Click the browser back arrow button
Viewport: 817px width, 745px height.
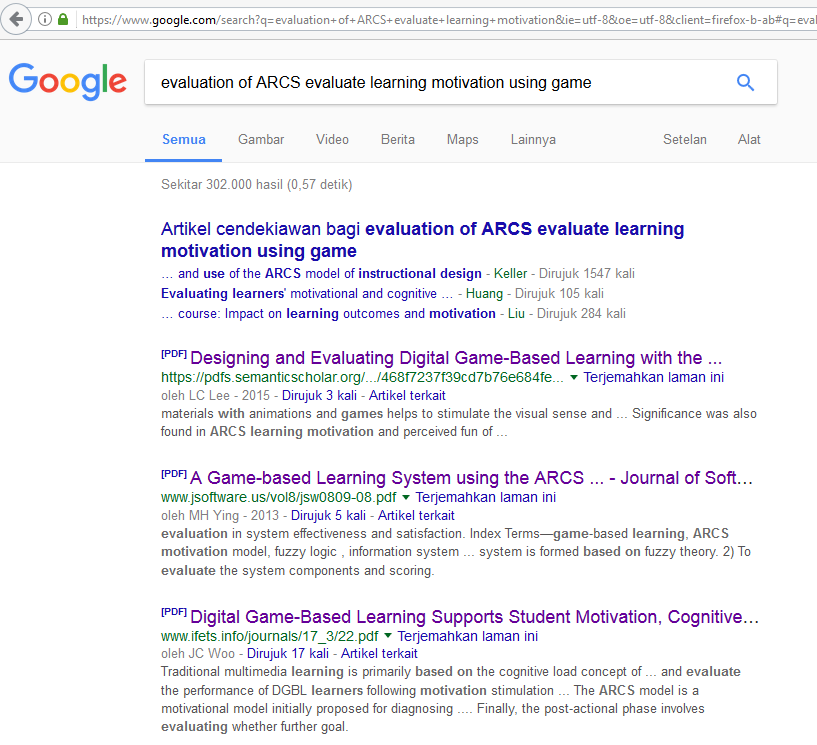point(16,20)
